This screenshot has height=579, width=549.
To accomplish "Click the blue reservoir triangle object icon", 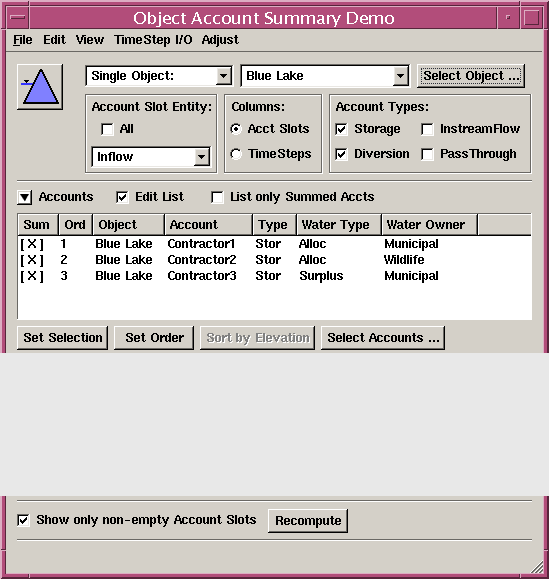I will click(40, 87).
